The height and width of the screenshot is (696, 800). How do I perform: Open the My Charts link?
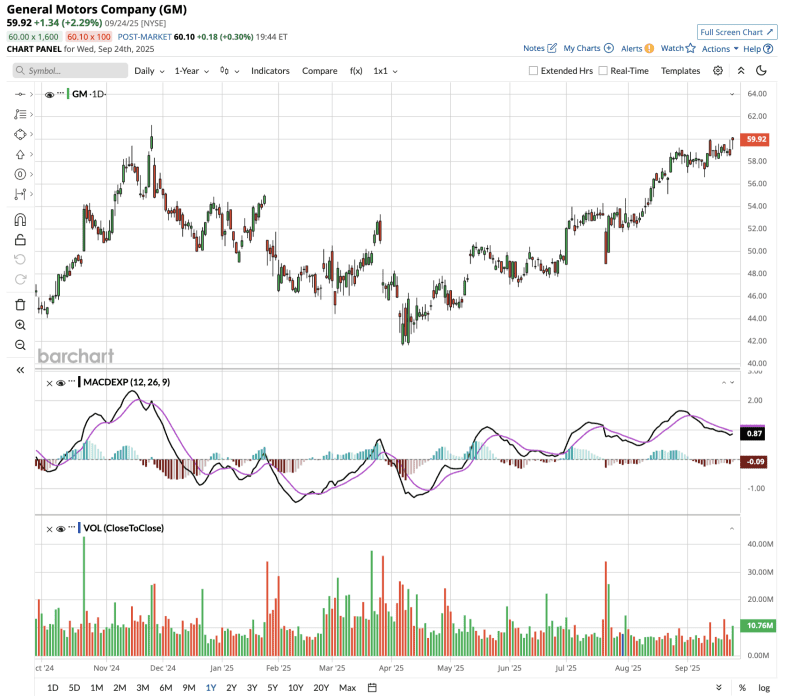point(588,48)
